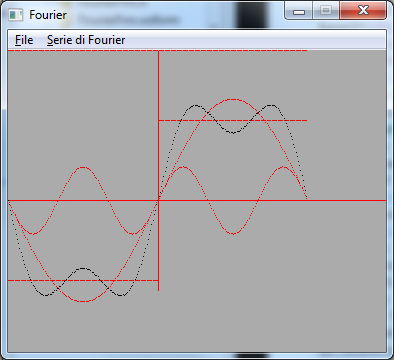Screen dimensions: 394x361
Task: Click the dashed red line along the top edge
Action: [157, 51]
